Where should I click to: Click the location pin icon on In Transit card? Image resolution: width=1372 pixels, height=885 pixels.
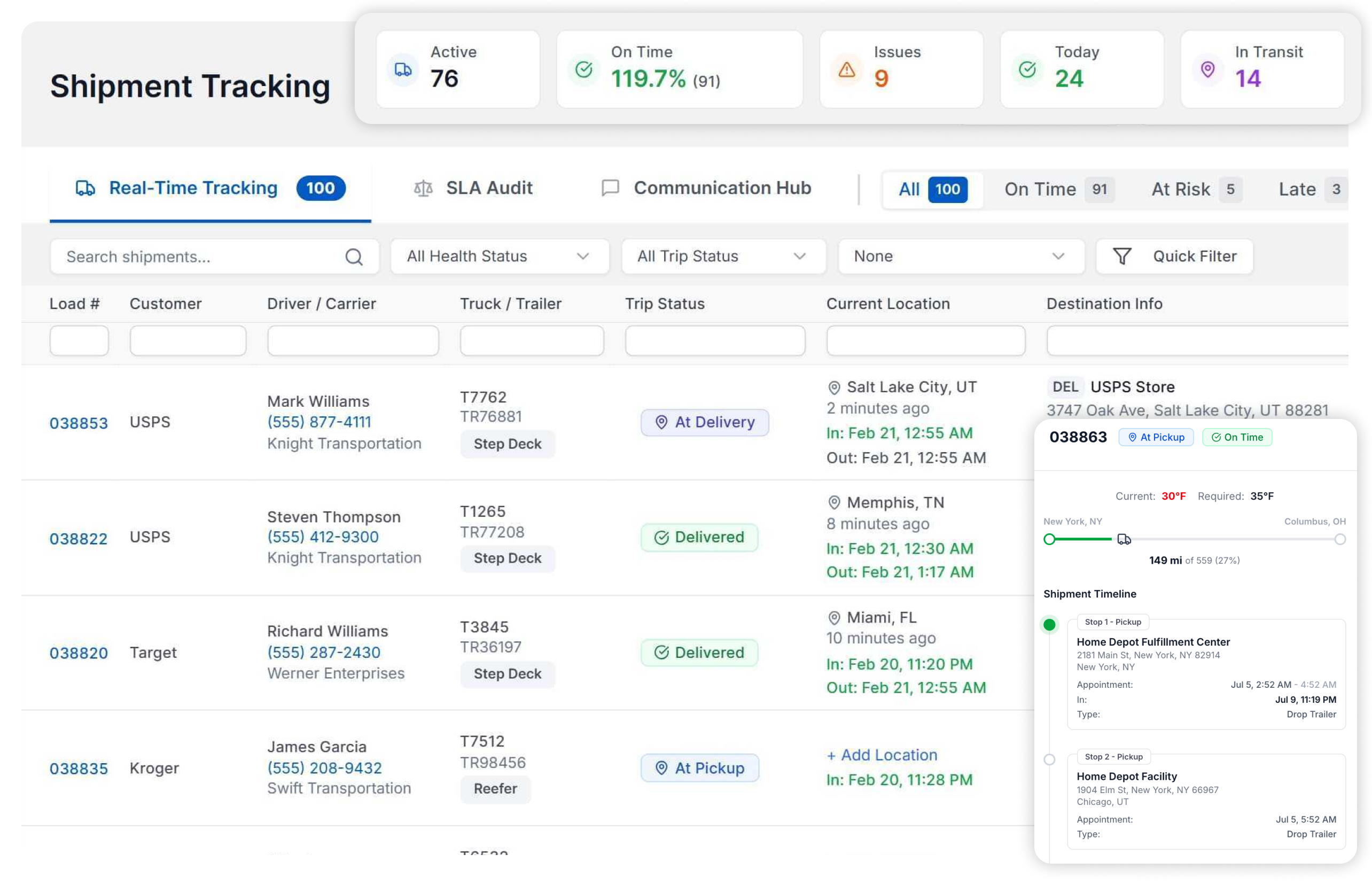[1207, 69]
